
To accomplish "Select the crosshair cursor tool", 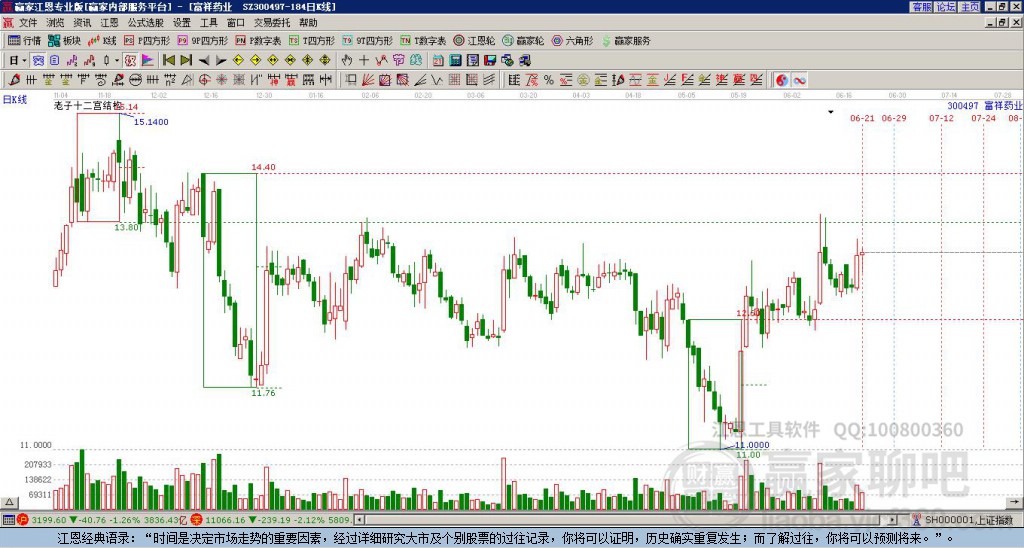I will tap(364, 61).
